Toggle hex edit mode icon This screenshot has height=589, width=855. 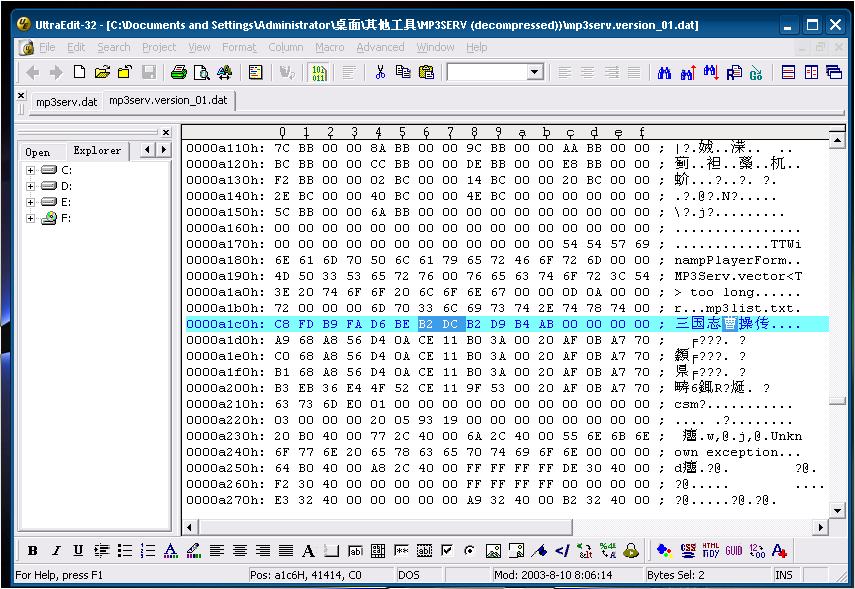tap(318, 72)
